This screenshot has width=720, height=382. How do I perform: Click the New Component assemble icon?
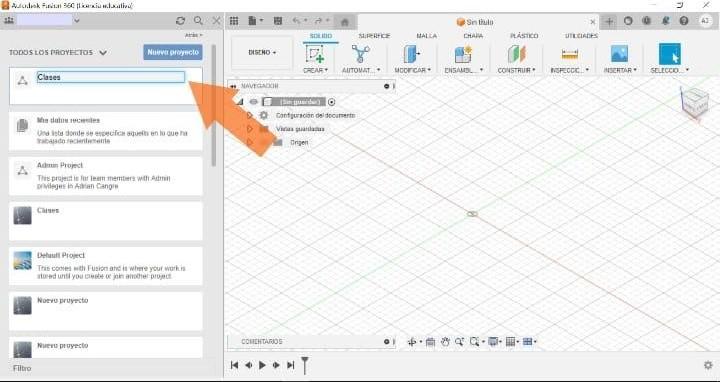(463, 54)
